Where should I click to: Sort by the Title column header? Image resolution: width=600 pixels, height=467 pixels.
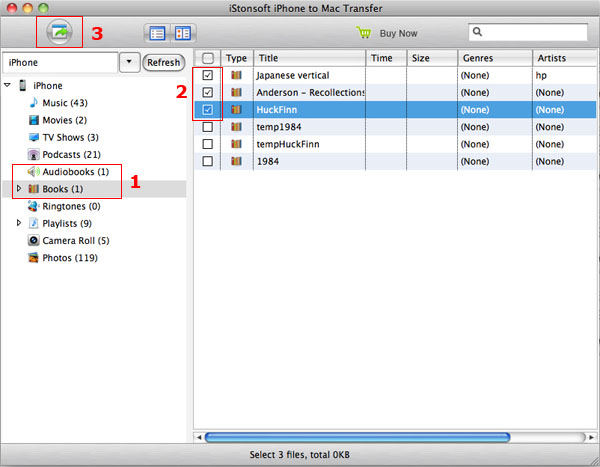[x=309, y=58]
